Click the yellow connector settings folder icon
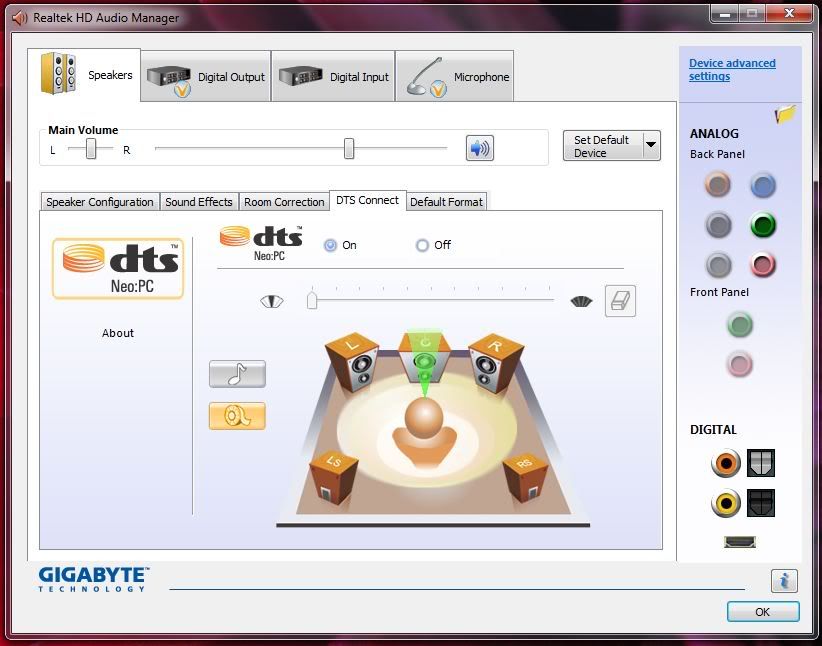Screen dimensions: 822x646 [x=786, y=114]
